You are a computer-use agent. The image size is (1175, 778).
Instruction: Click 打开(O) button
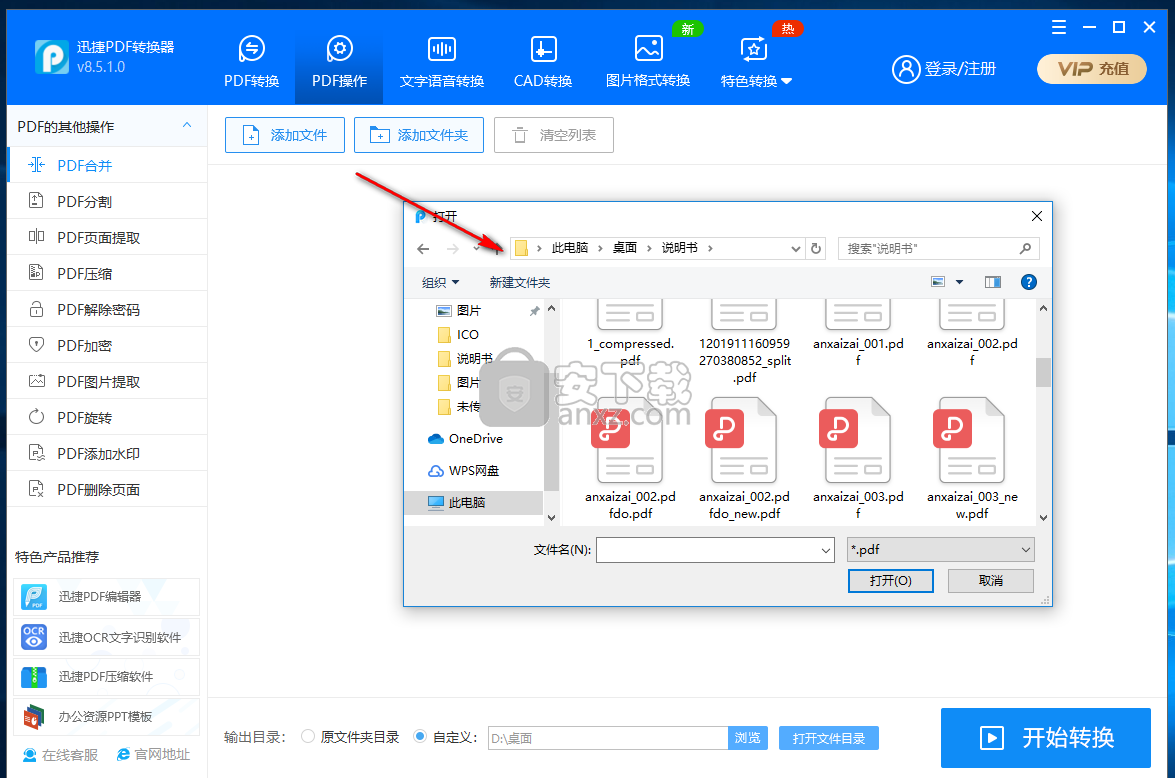tap(890, 581)
